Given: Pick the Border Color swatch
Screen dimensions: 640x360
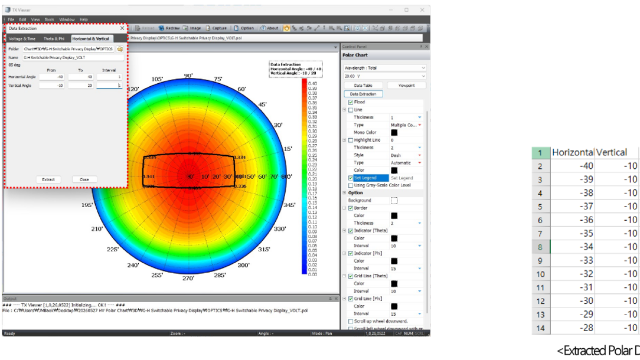Looking at the screenshot, I should (394, 216).
